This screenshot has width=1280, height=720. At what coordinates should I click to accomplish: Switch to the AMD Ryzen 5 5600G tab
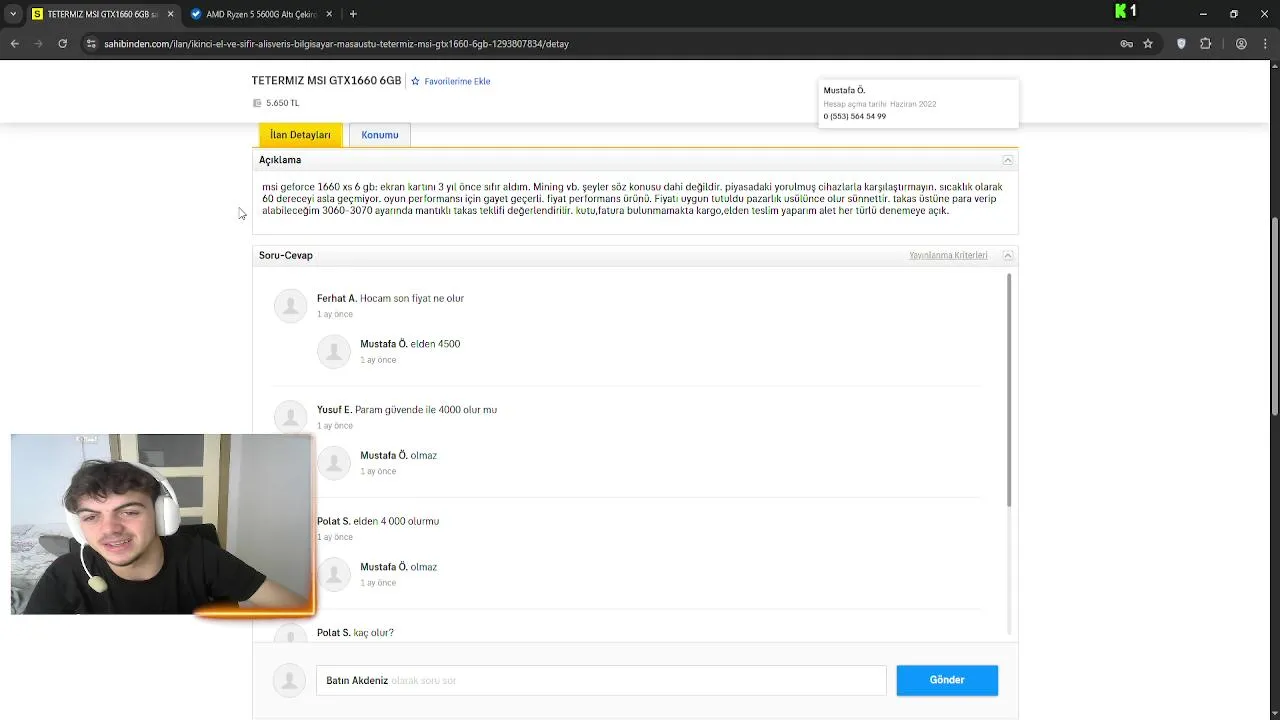[x=260, y=14]
